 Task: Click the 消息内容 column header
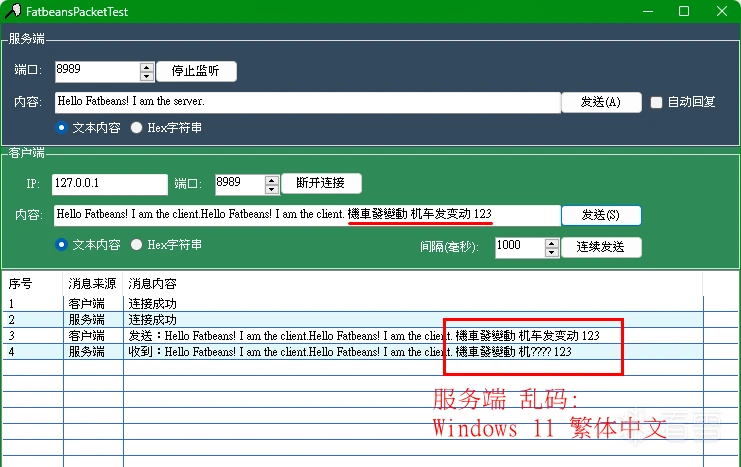413,284
